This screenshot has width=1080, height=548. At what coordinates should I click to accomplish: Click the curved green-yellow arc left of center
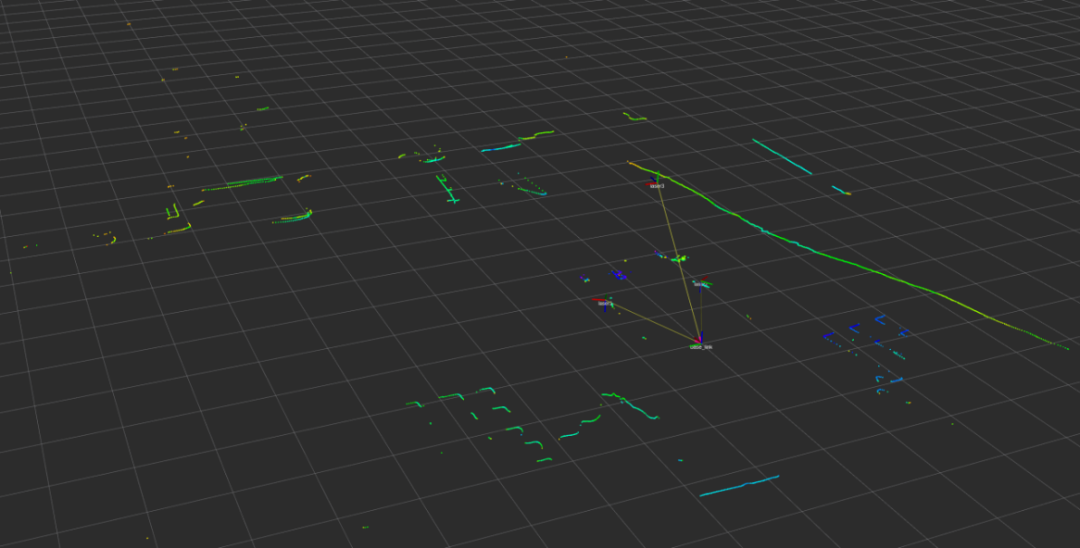[292, 216]
